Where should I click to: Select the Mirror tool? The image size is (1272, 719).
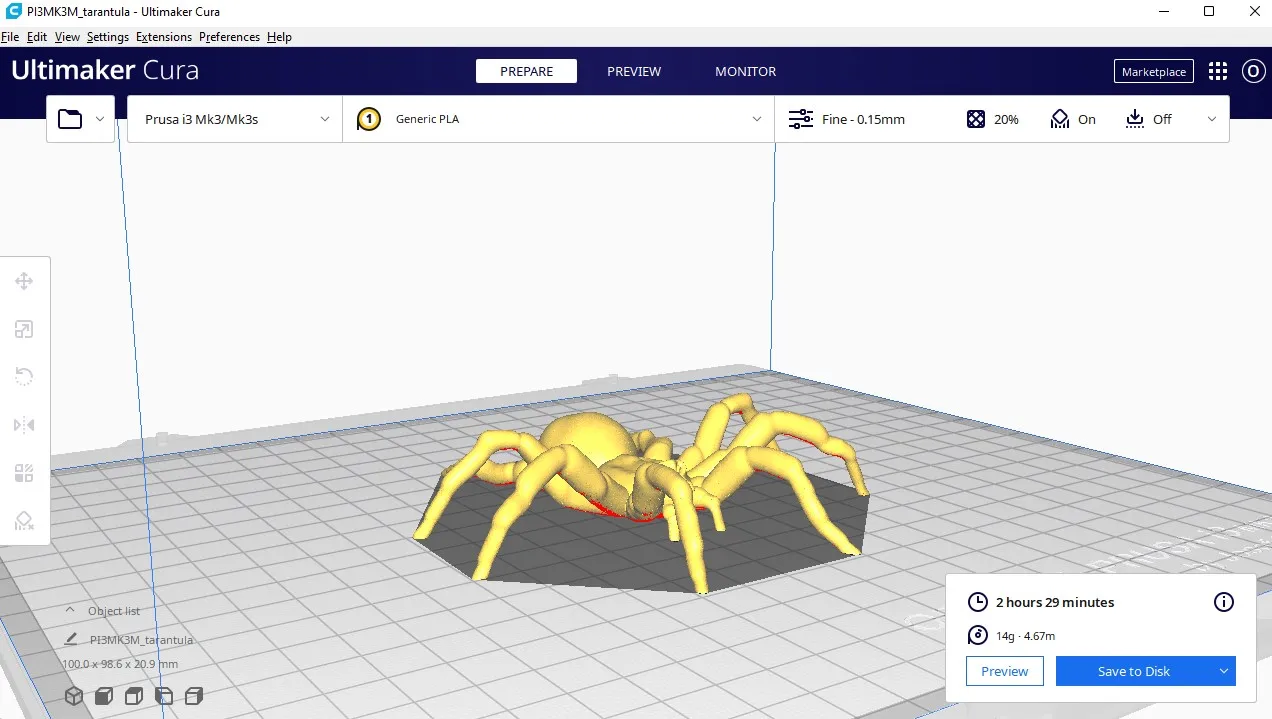pos(24,425)
